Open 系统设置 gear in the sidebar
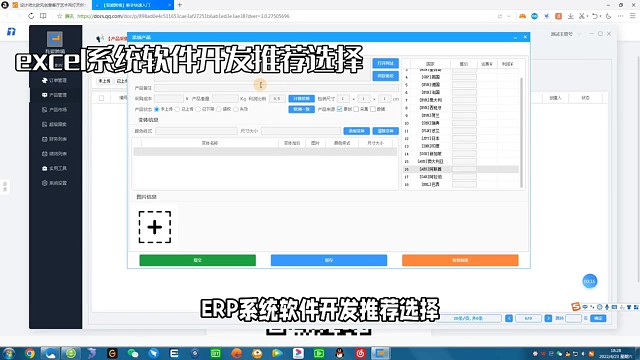The image size is (640, 360). 54,183
